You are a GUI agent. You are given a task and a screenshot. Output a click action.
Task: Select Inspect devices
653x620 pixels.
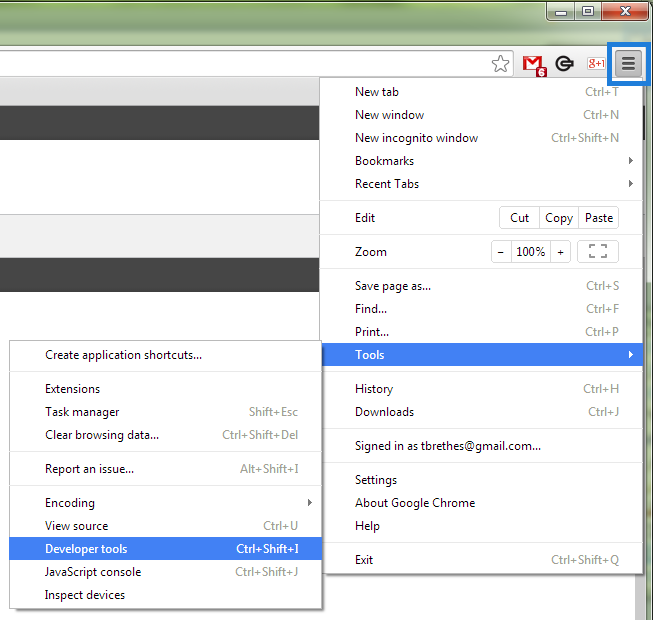coord(165,595)
